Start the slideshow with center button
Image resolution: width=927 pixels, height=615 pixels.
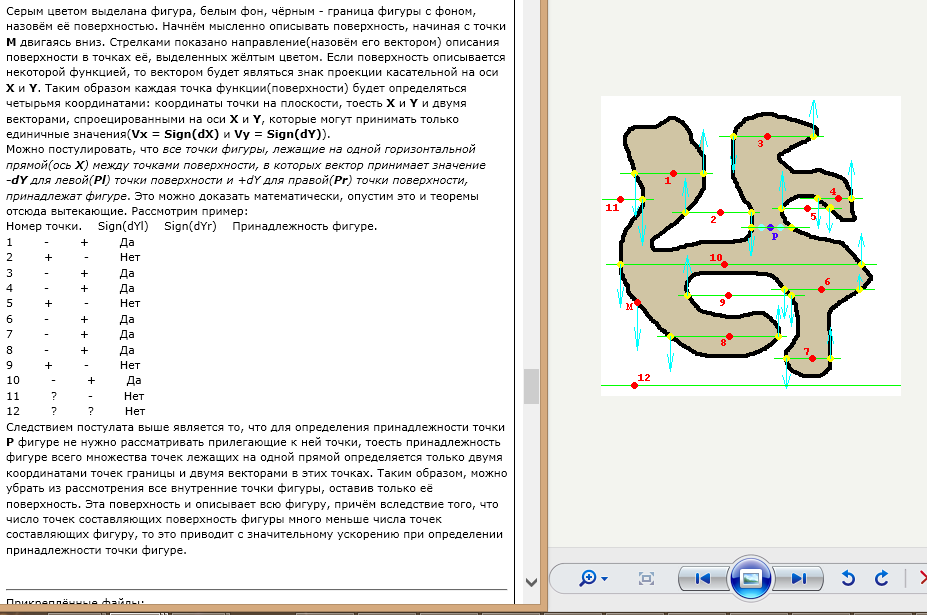(x=751, y=578)
